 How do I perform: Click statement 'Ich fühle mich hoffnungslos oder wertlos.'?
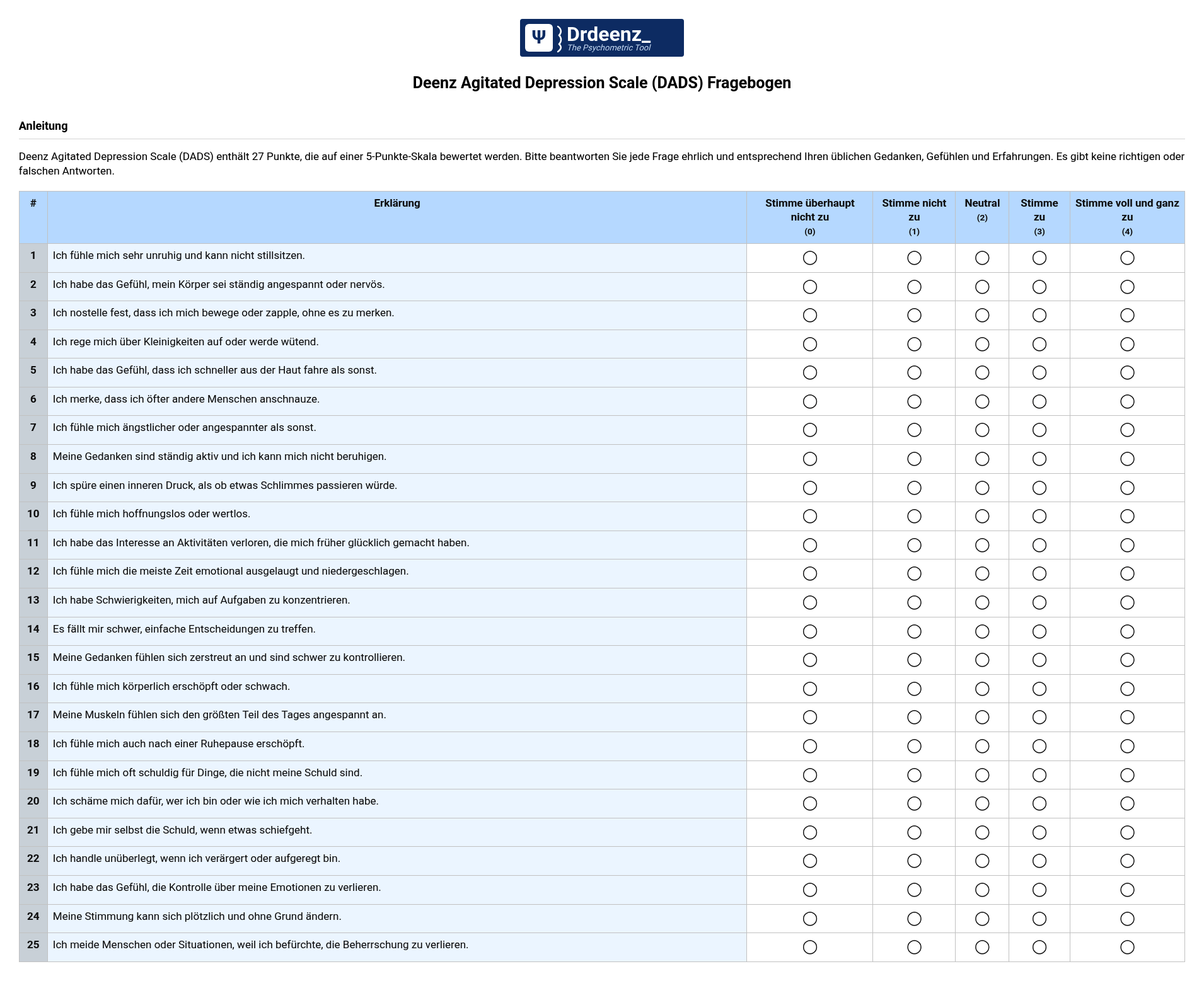click(151, 514)
